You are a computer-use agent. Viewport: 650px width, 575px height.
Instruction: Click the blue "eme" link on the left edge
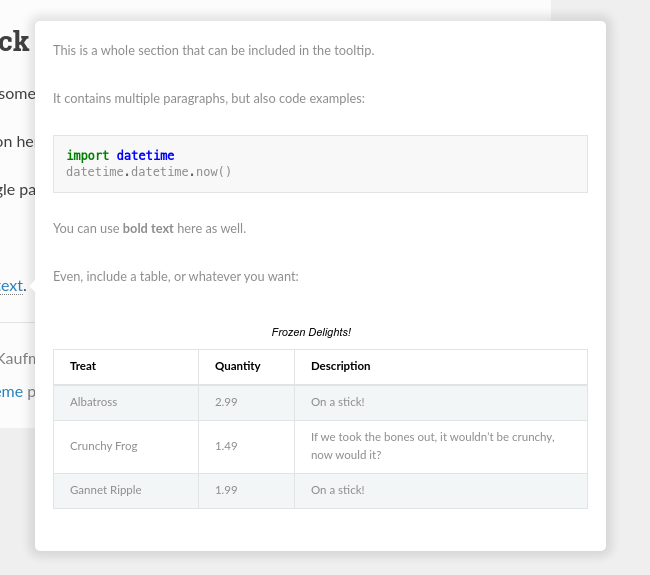(x=11, y=392)
